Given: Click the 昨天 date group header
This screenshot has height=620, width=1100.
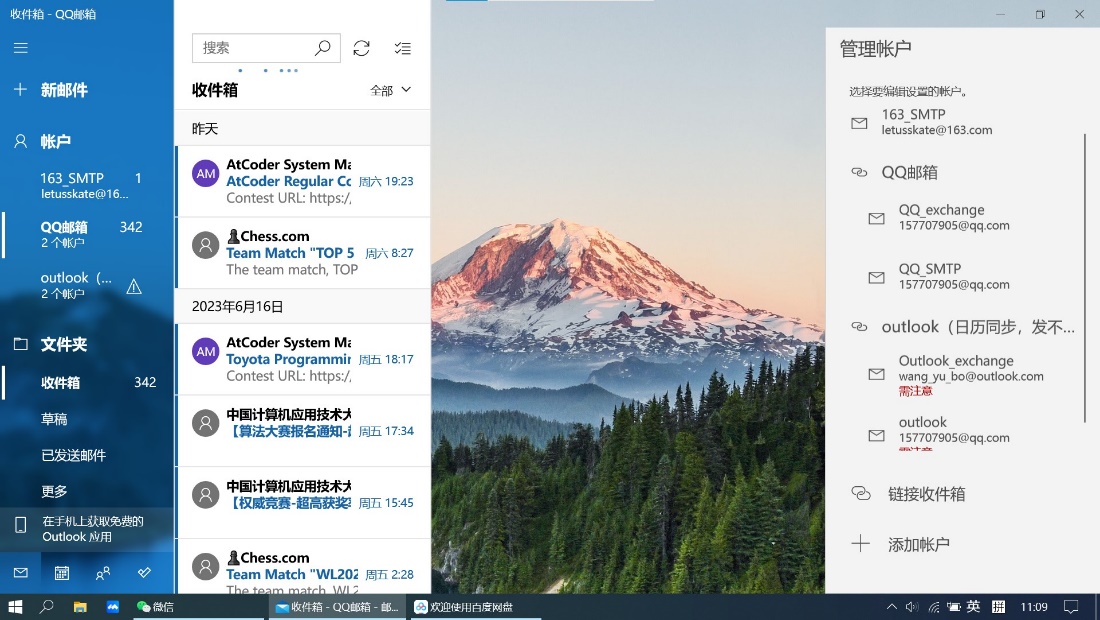Looking at the screenshot, I should (302, 128).
